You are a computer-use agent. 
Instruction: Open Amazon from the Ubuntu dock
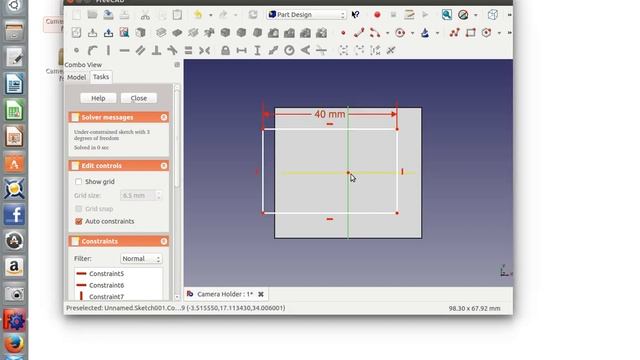point(14,267)
